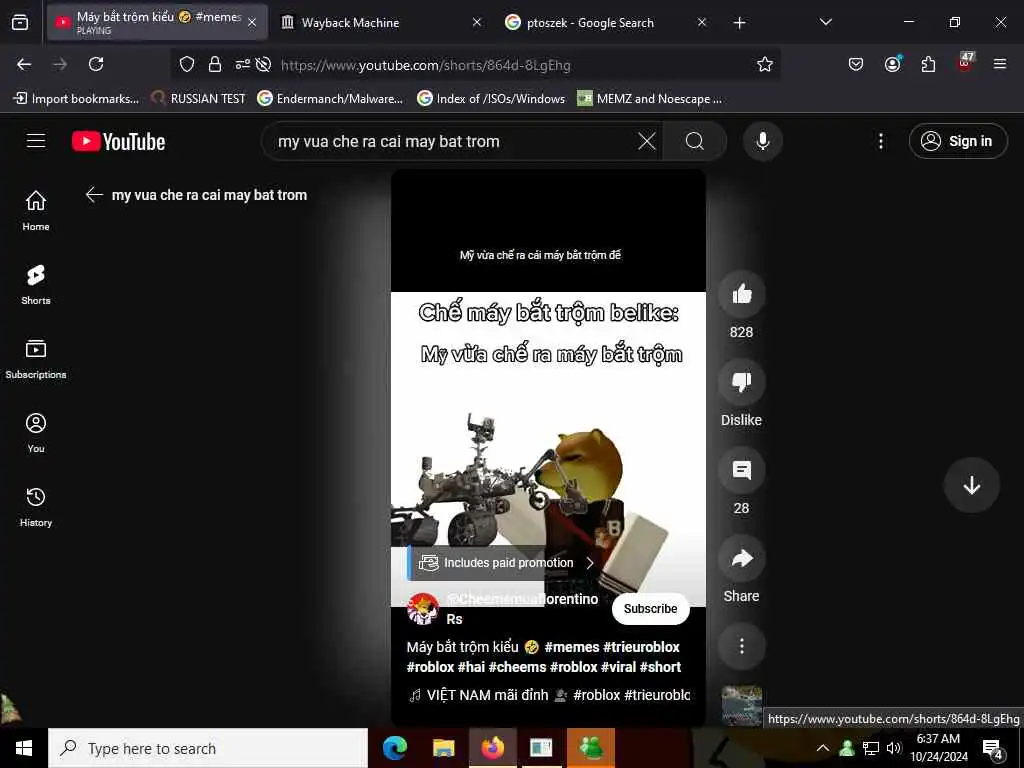This screenshot has height=768, width=1024.
Task: Open Subscriptions in YouTube sidebar
Action: (x=36, y=359)
